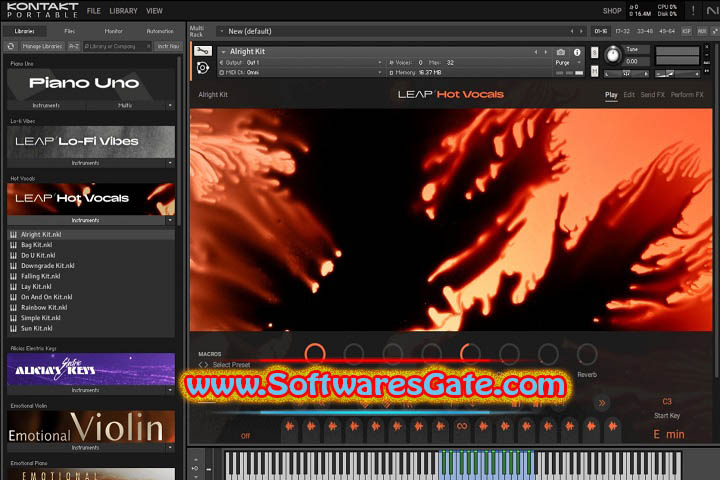Image resolution: width=720 pixels, height=480 pixels.
Task: Click the warning exclamation icon in top bar
Action: click(693, 10)
